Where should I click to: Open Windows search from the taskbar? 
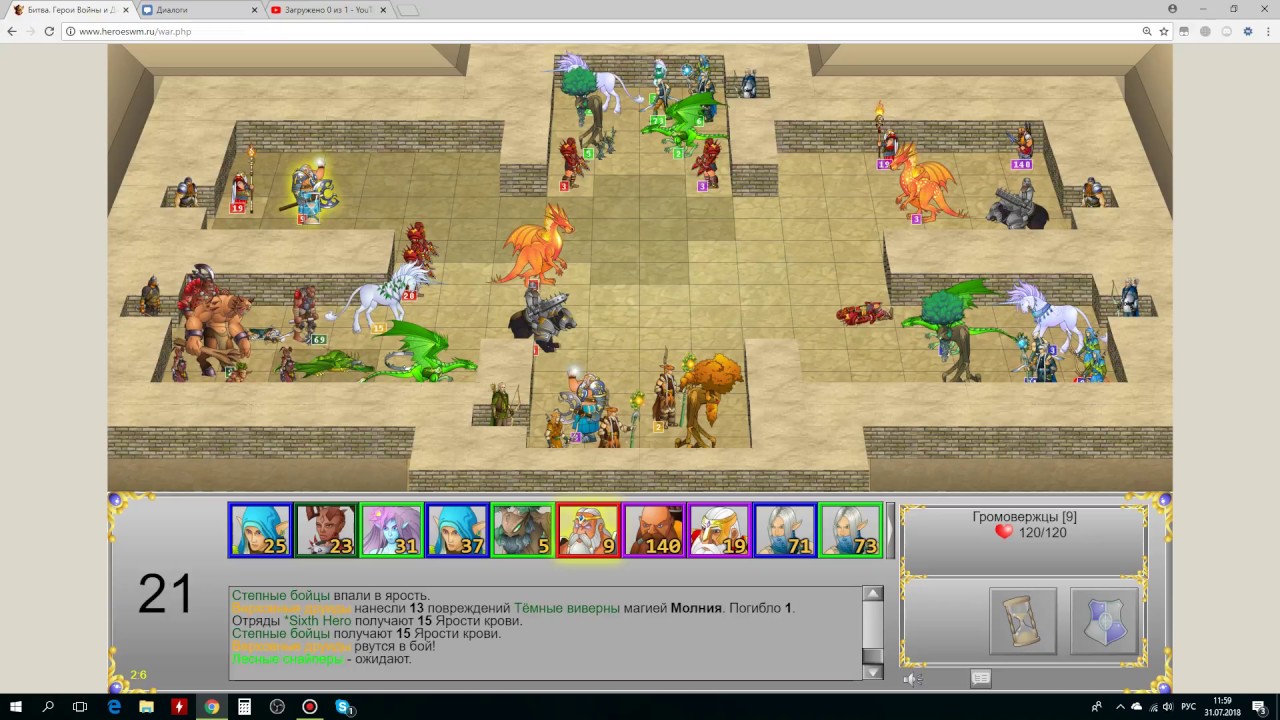[48, 707]
